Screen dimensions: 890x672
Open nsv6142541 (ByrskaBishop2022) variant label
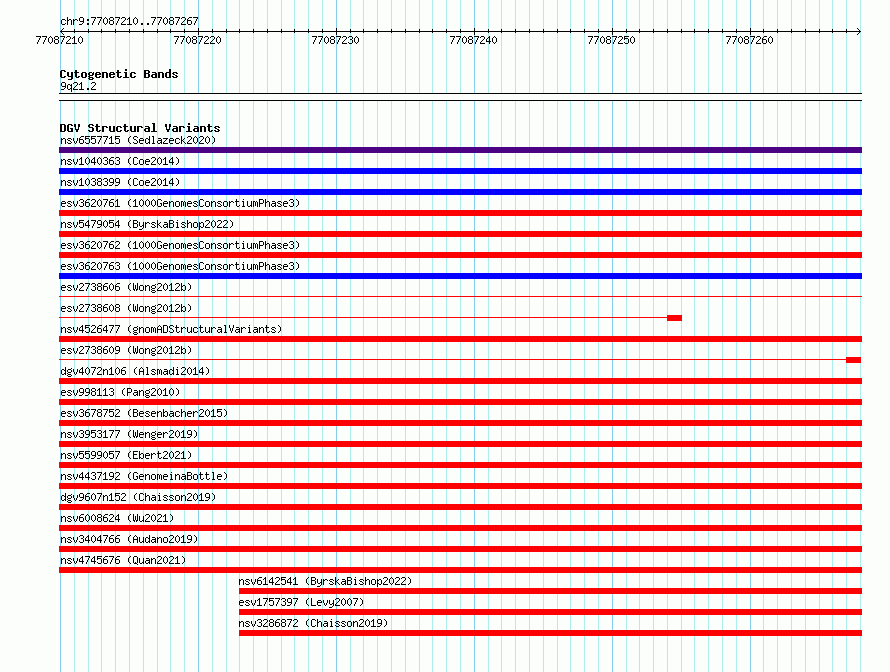point(325,581)
